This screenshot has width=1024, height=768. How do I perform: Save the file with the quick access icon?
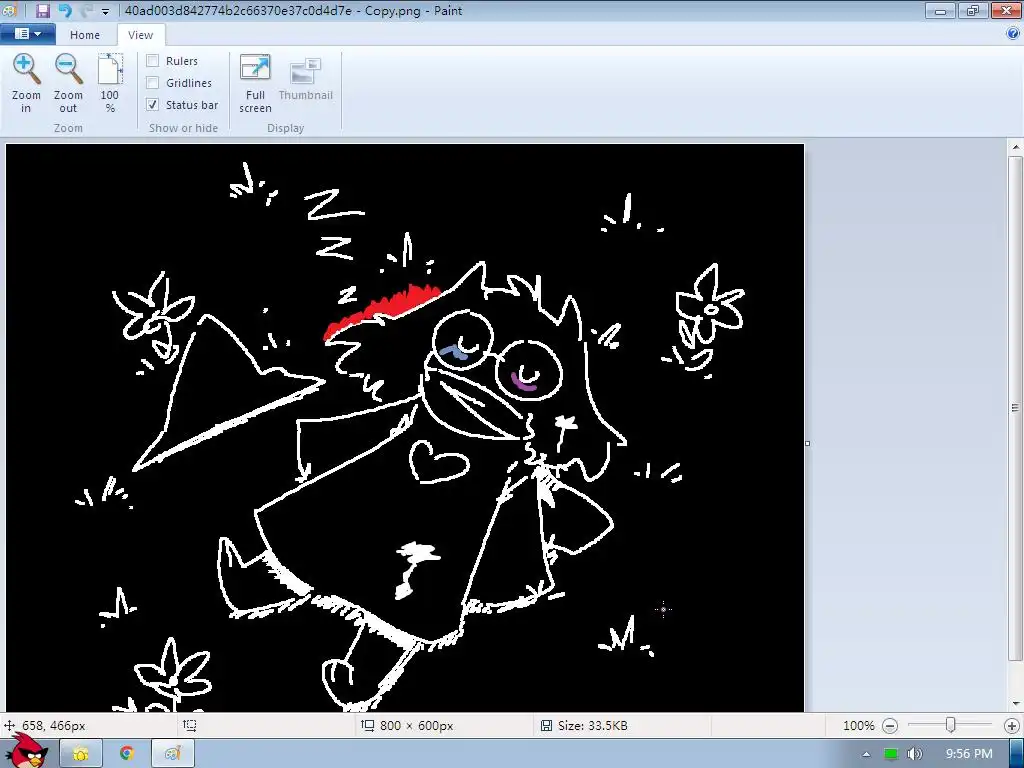(43, 10)
